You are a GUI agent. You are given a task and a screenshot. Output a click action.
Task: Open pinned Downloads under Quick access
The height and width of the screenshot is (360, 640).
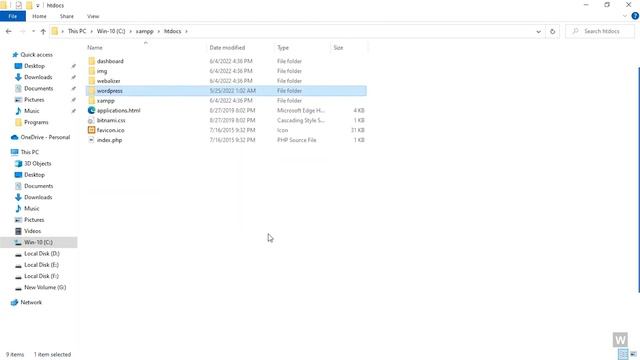point(38,77)
